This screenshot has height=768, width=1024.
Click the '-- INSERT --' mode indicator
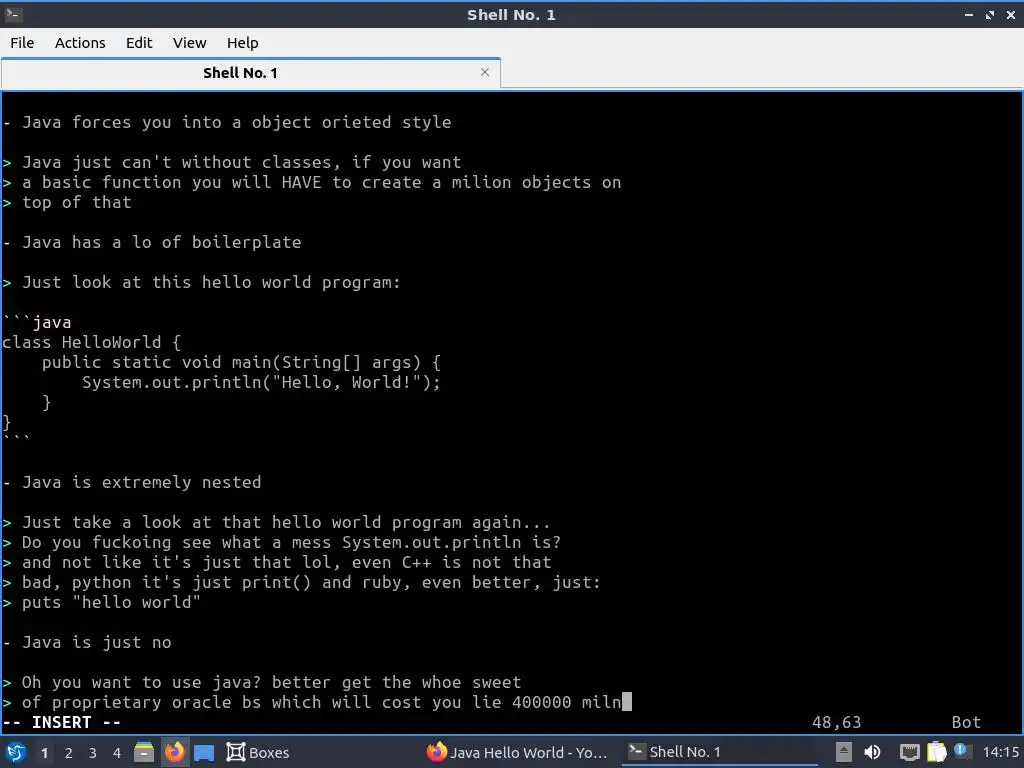pyautogui.click(x=61, y=722)
